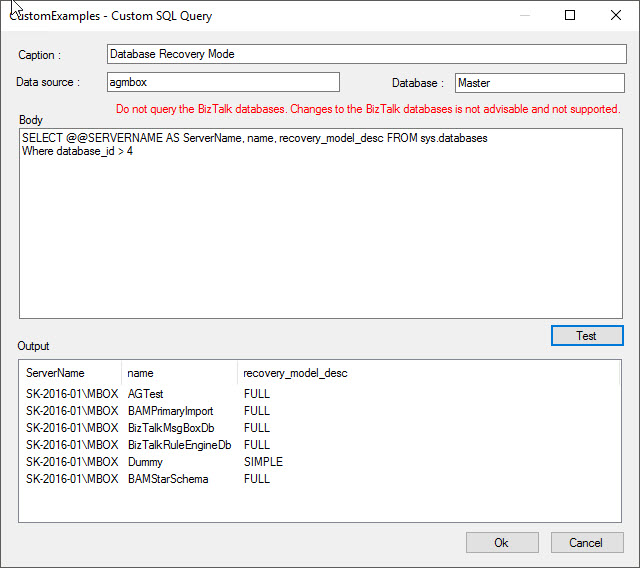Image resolution: width=640 pixels, height=568 pixels.
Task: Select the AGTest row in Output
Action: pos(146,394)
